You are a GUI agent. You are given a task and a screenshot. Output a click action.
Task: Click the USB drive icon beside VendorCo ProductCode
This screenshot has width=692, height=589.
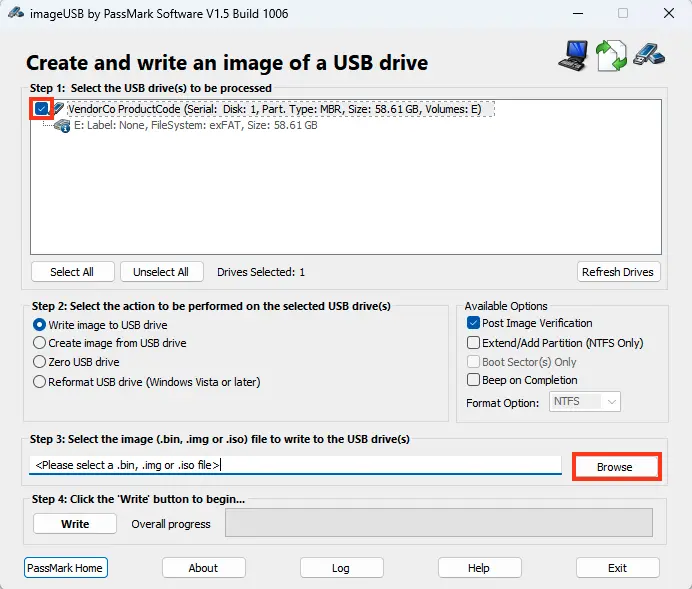pyautogui.click(x=59, y=109)
